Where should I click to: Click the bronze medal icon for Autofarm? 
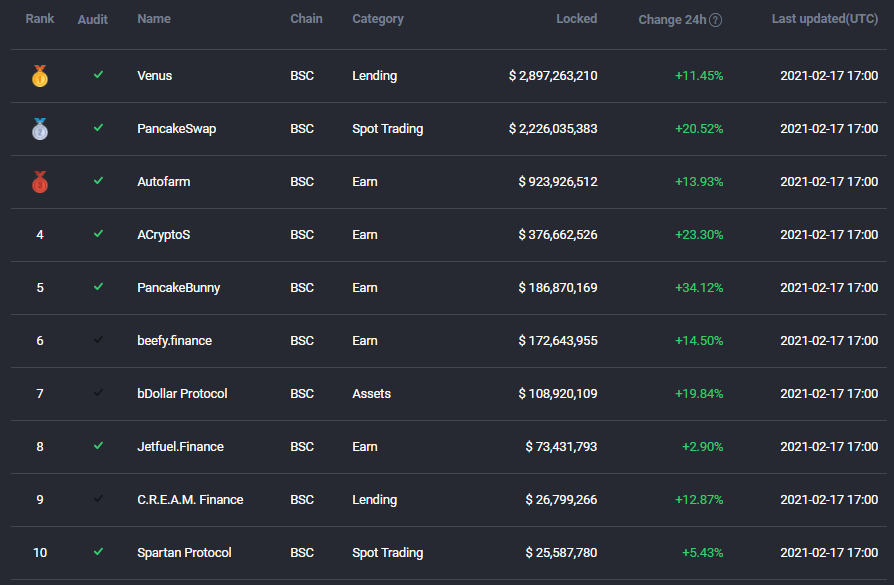click(40, 182)
